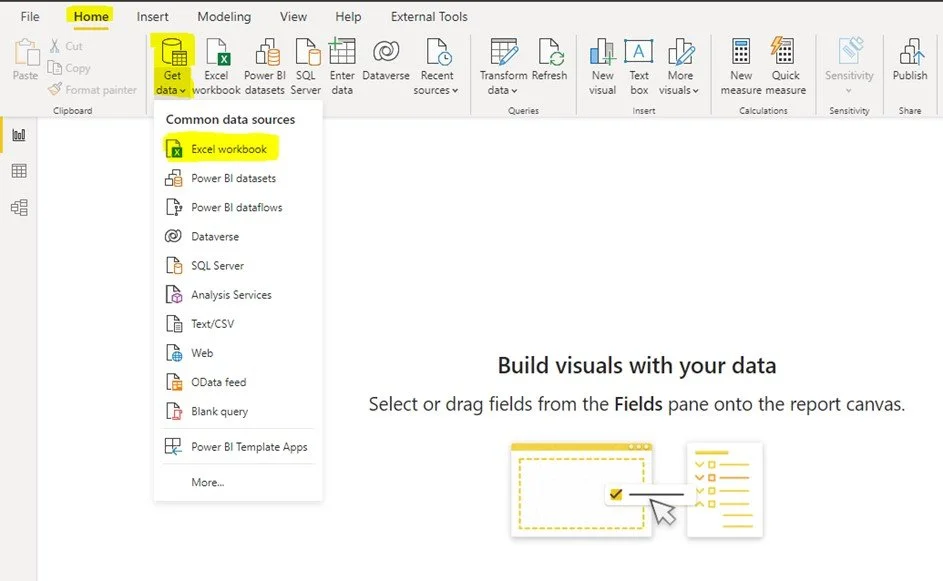
Task: Open Power BI Template Apps
Action: [238, 447]
